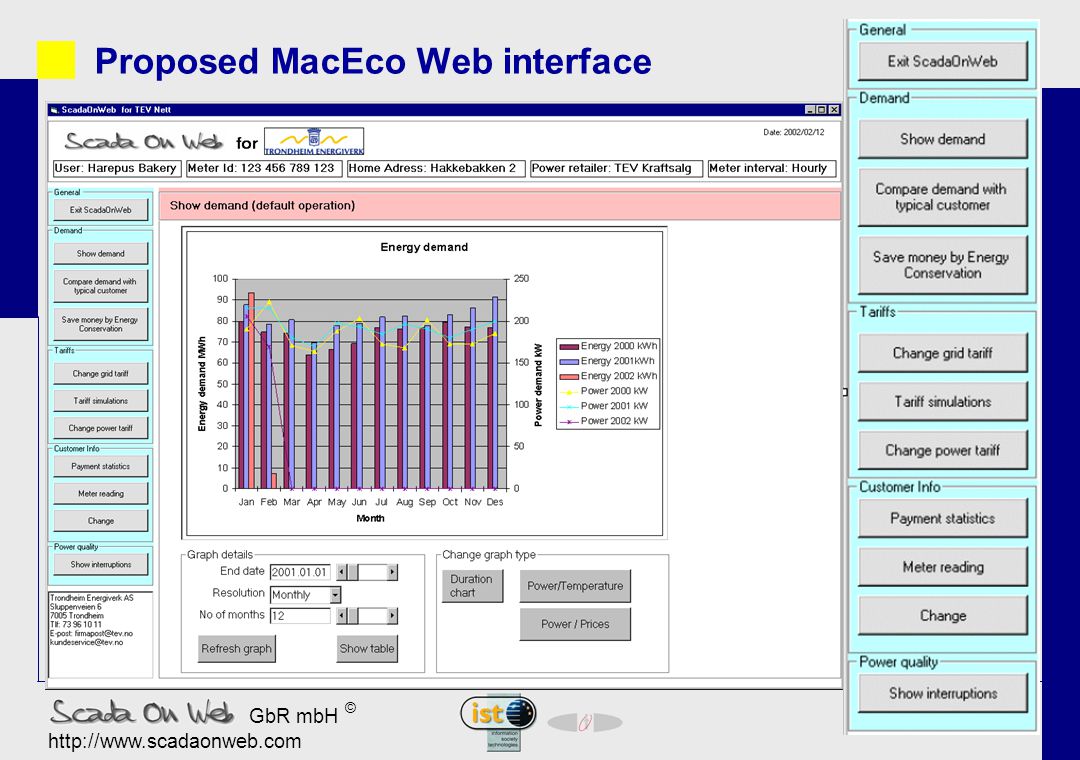
Task: Click Change power tariff in the small window sidebar
Action: (101, 428)
